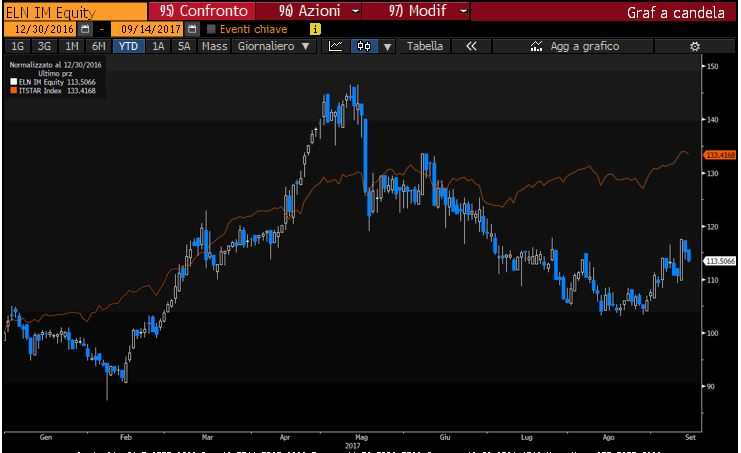Click the Set month label on time axis

tap(690, 437)
